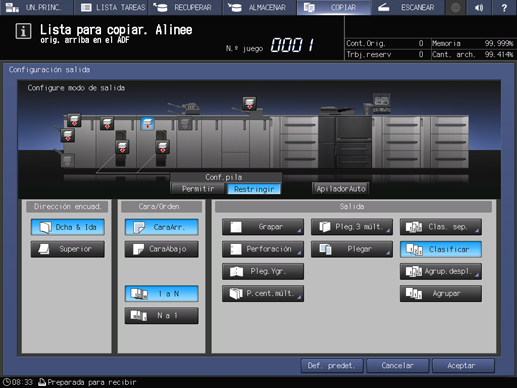Image resolution: width=517 pixels, height=388 pixels.
Task: Click 'orig. arriba en el ADF' text
Action: coord(85,40)
